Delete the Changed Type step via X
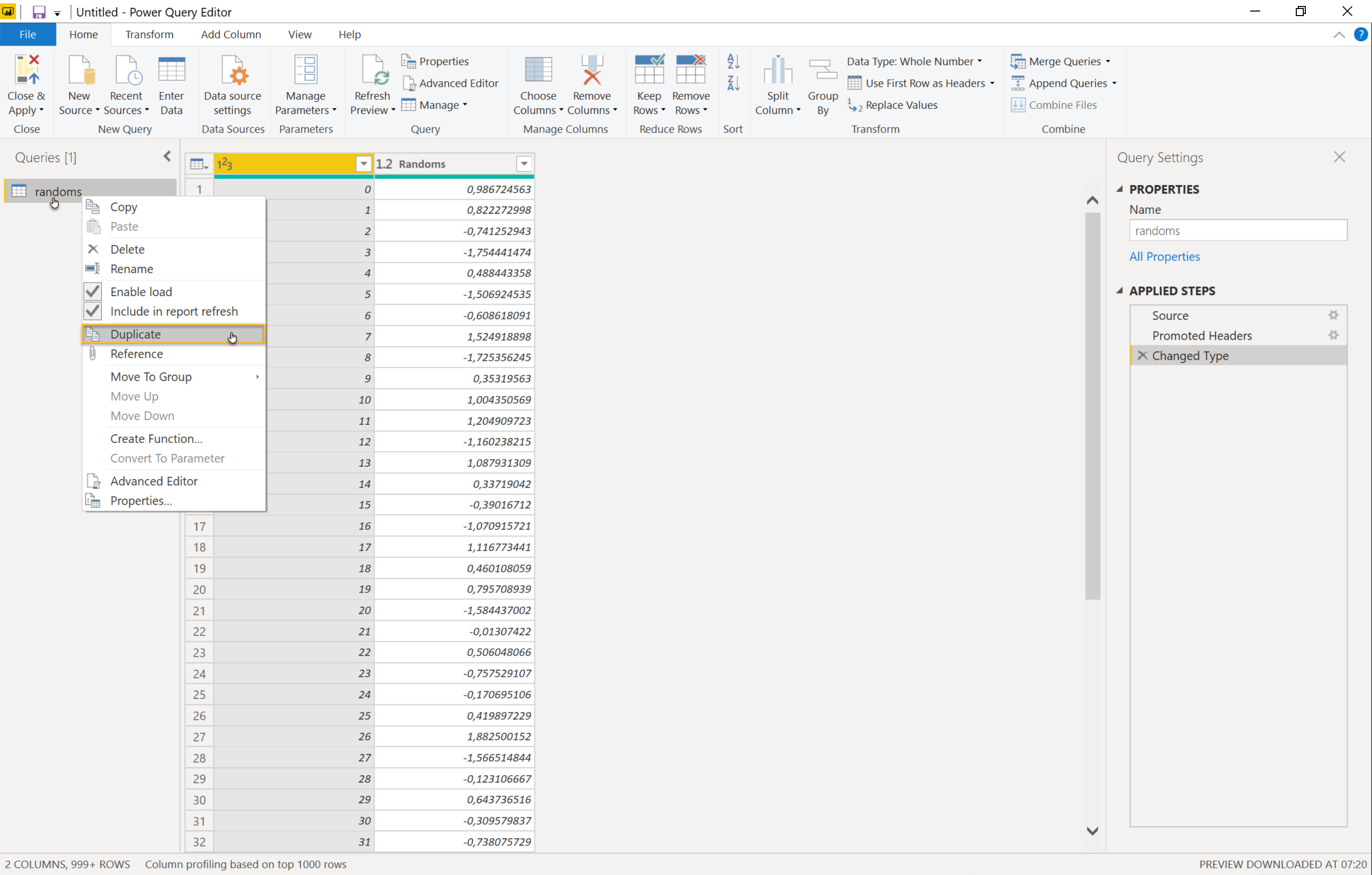The width and height of the screenshot is (1372, 875). click(1142, 355)
